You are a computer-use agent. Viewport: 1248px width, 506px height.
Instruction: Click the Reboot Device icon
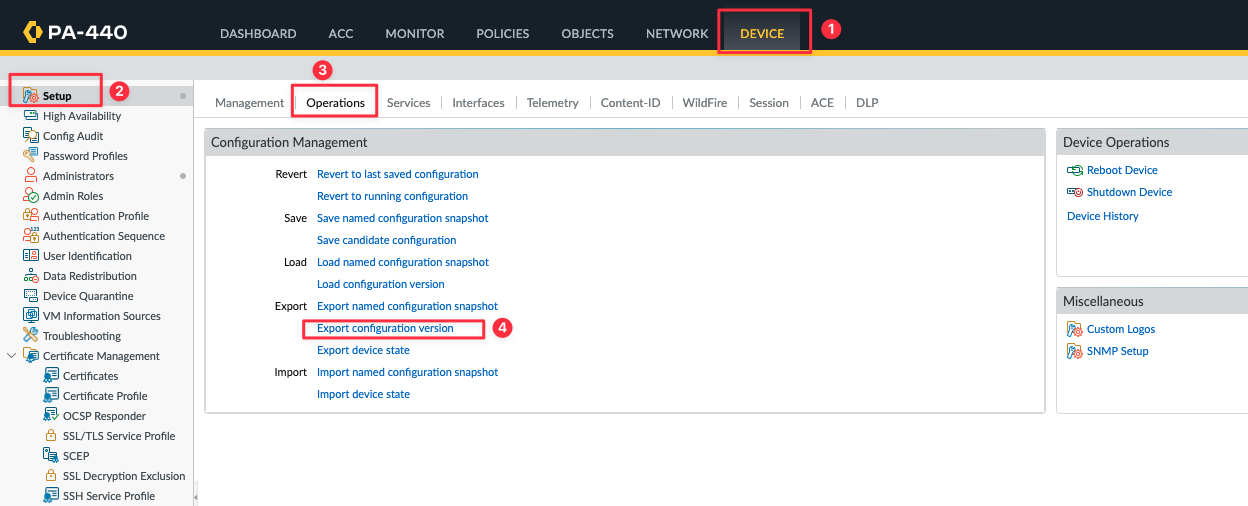pyautogui.click(x=1075, y=170)
